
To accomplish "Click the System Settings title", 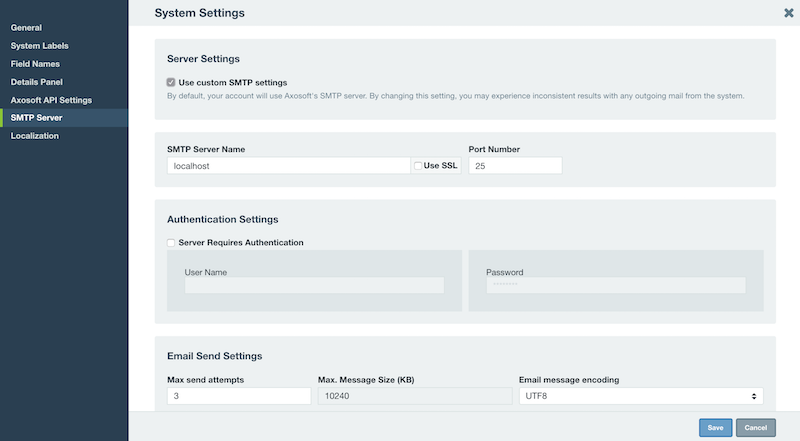I will (199, 13).
